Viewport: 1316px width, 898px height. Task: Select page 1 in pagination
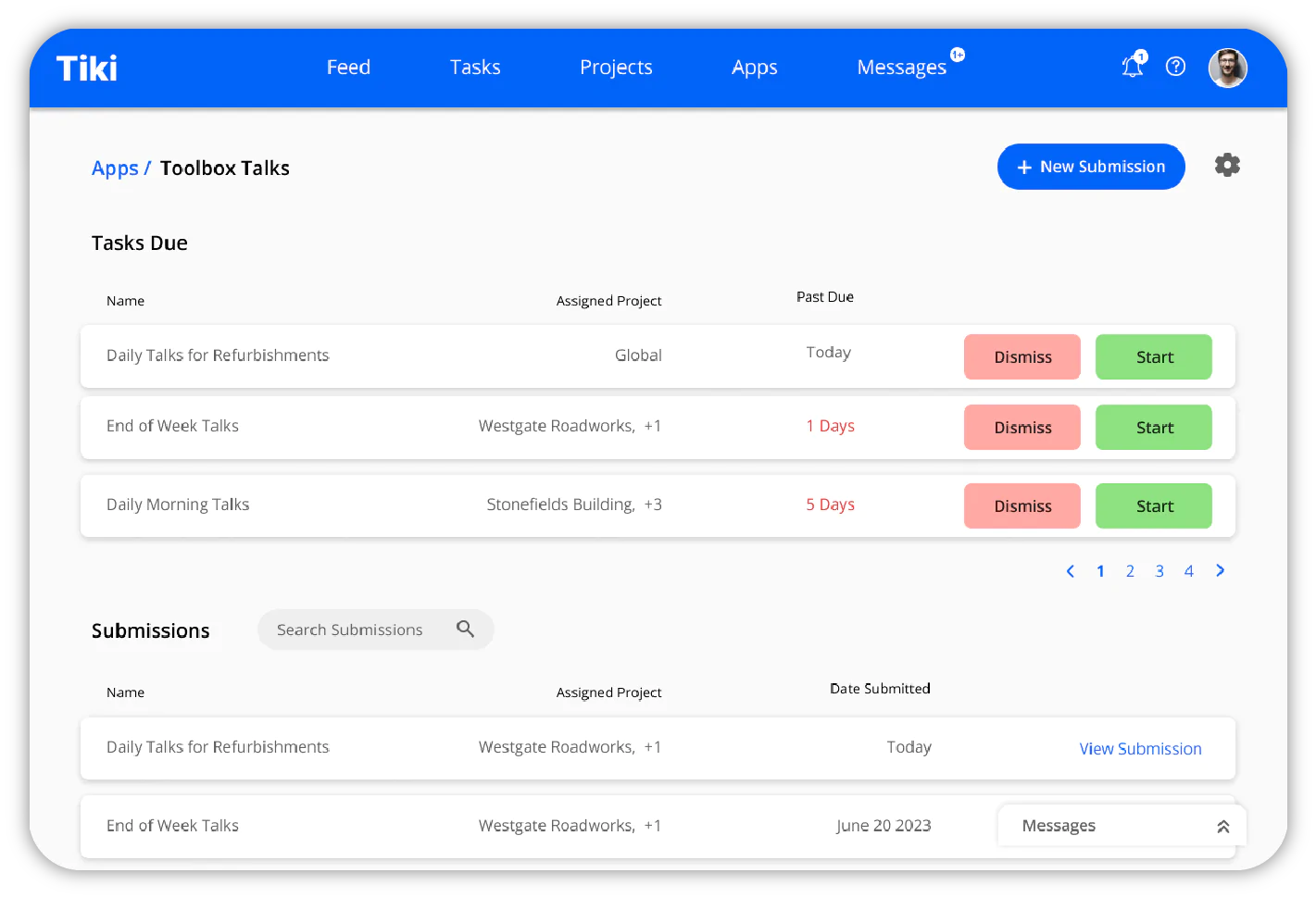click(x=1100, y=571)
